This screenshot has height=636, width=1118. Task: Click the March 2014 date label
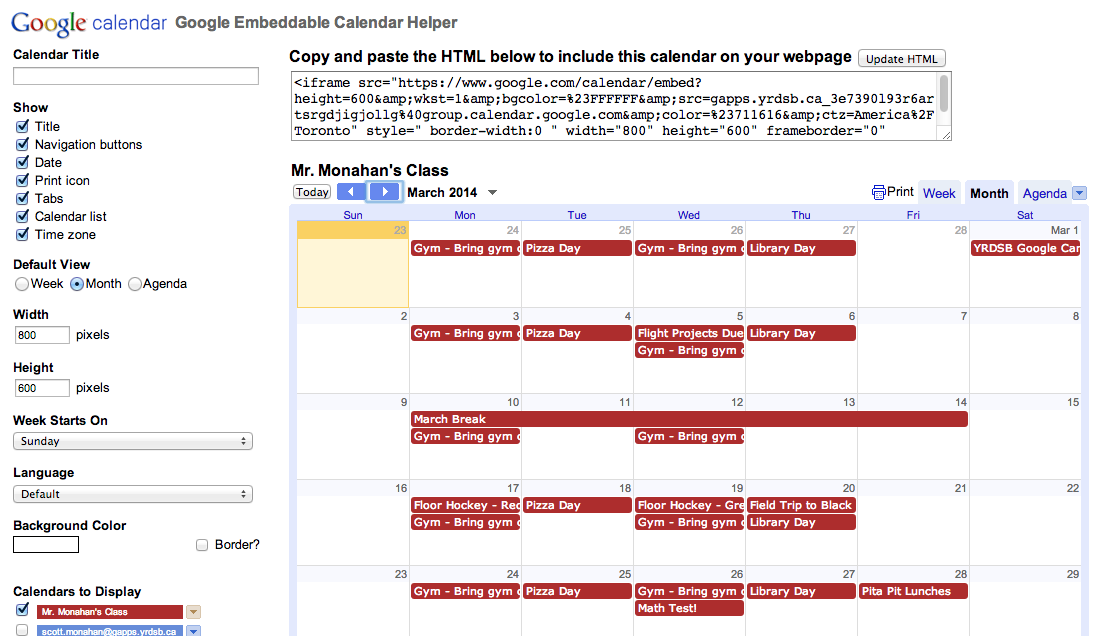[442, 193]
